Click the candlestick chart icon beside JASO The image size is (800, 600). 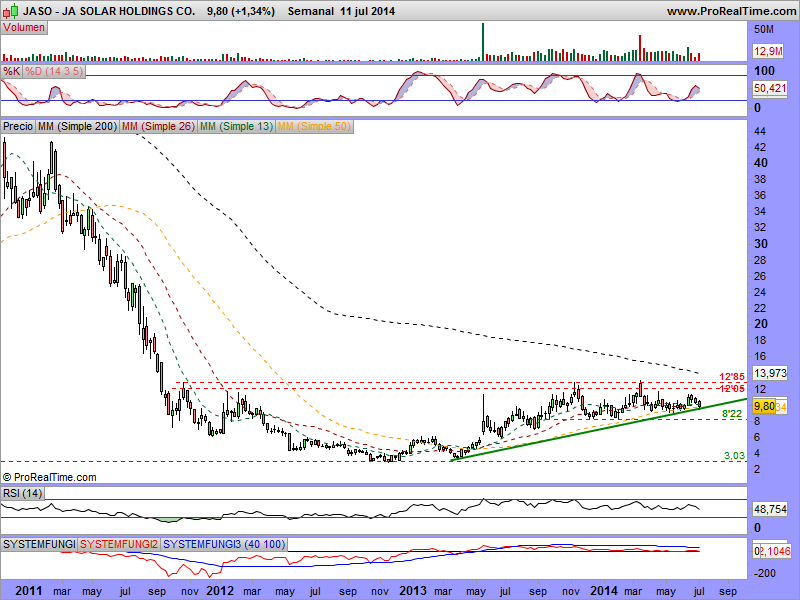click(x=11, y=10)
